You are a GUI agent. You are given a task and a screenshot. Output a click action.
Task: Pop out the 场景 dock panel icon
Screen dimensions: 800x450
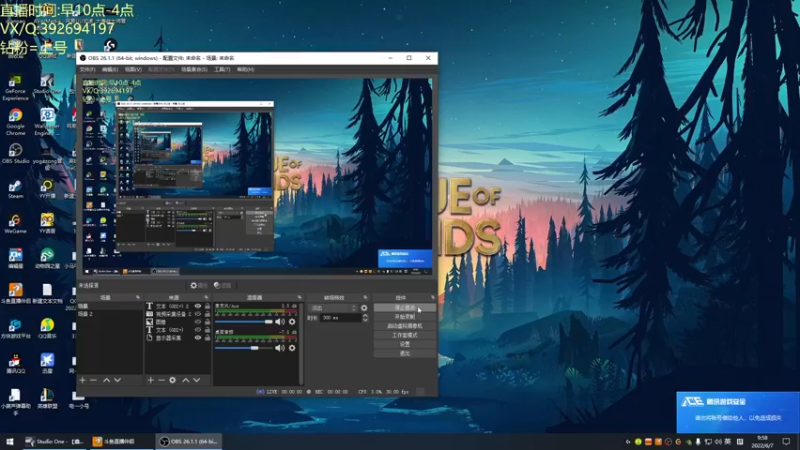[138, 297]
